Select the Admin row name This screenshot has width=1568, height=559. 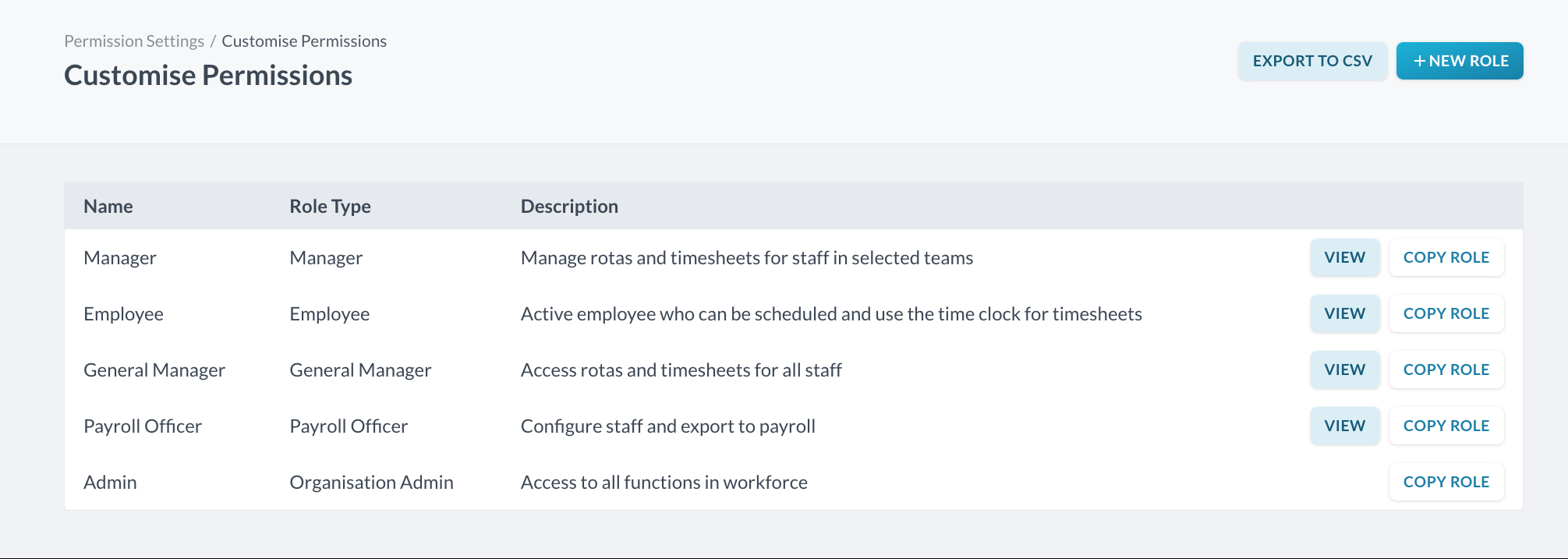110,483
